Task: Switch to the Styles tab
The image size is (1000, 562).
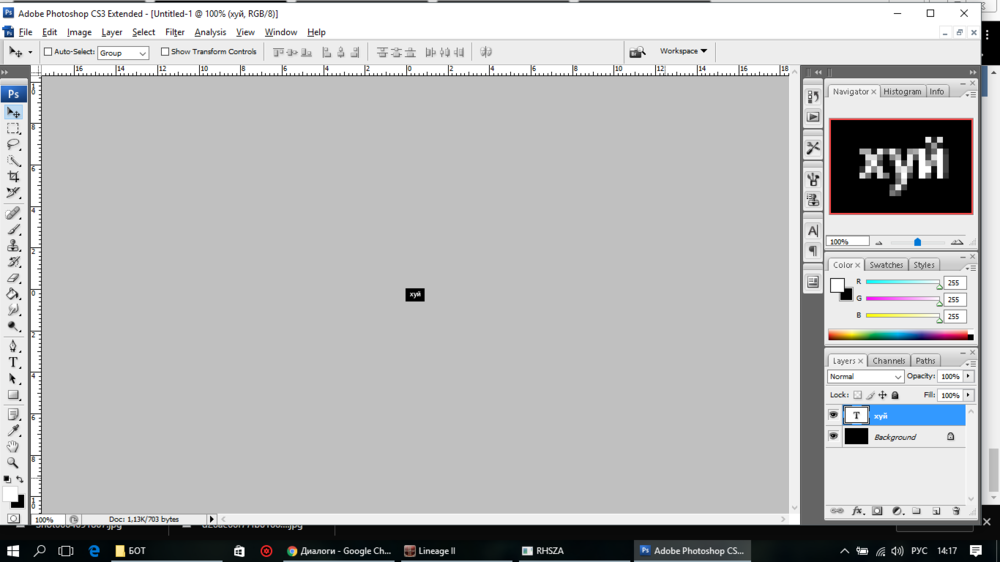Action: [923, 265]
